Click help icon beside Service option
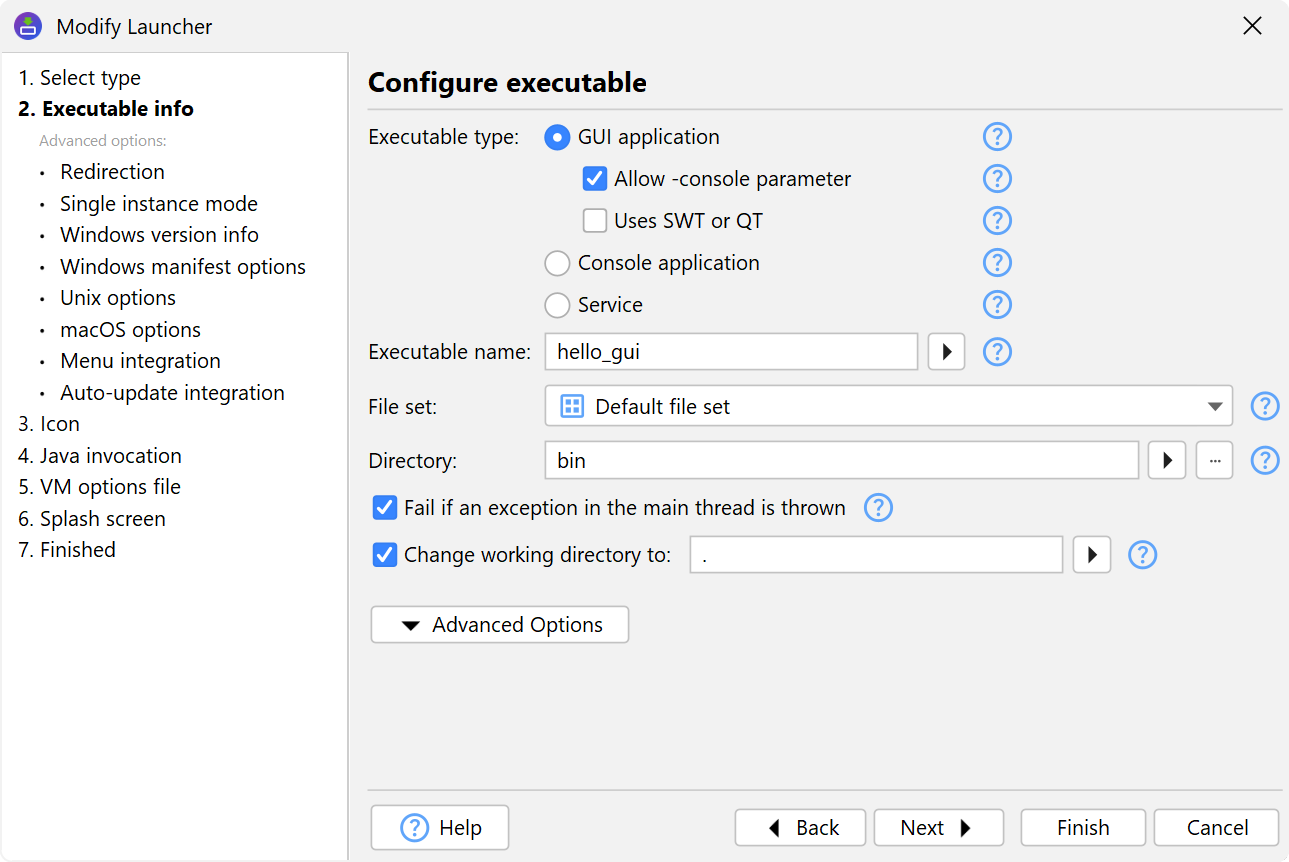 (x=997, y=305)
